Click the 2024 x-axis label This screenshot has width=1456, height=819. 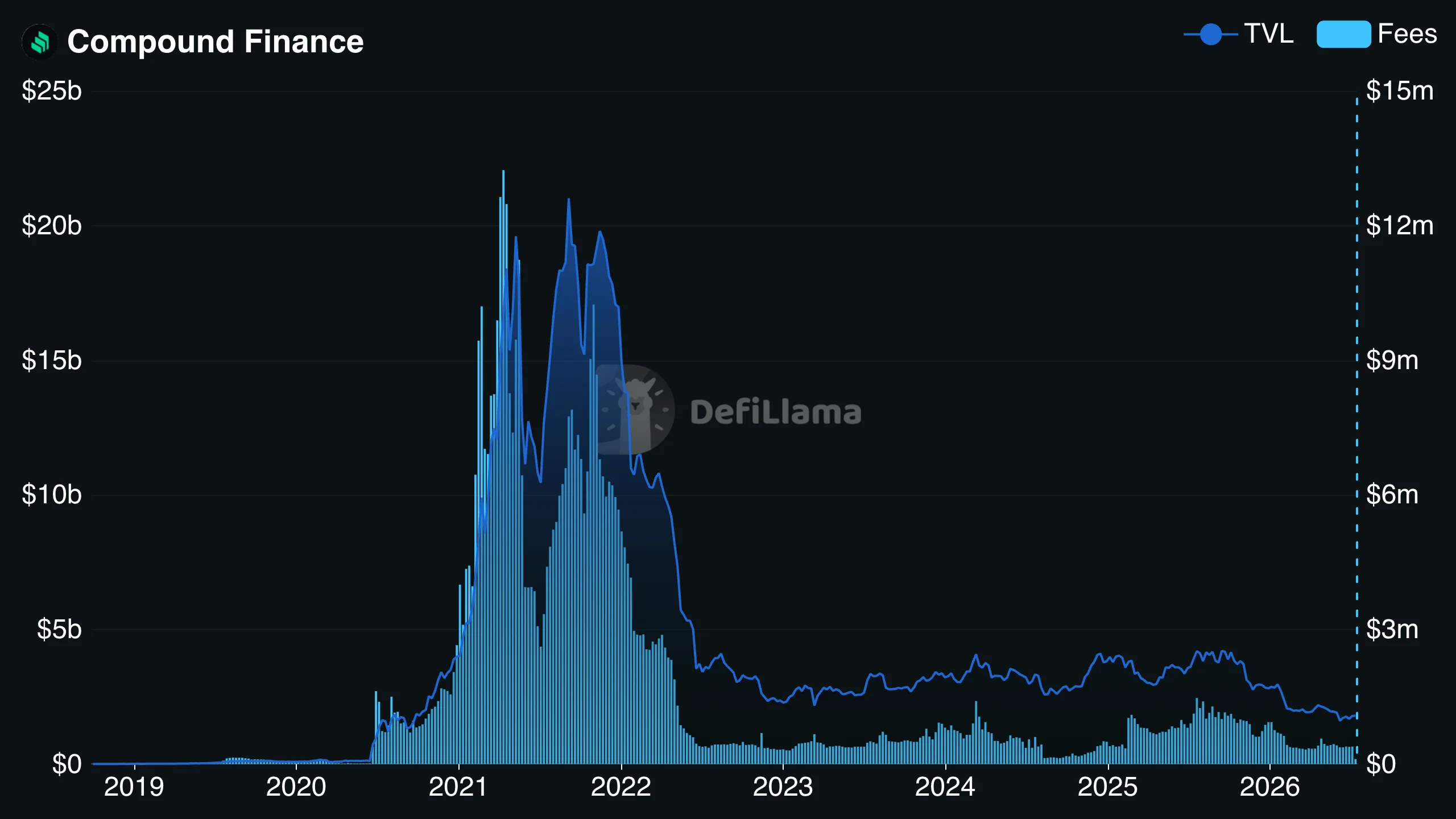pos(945,787)
